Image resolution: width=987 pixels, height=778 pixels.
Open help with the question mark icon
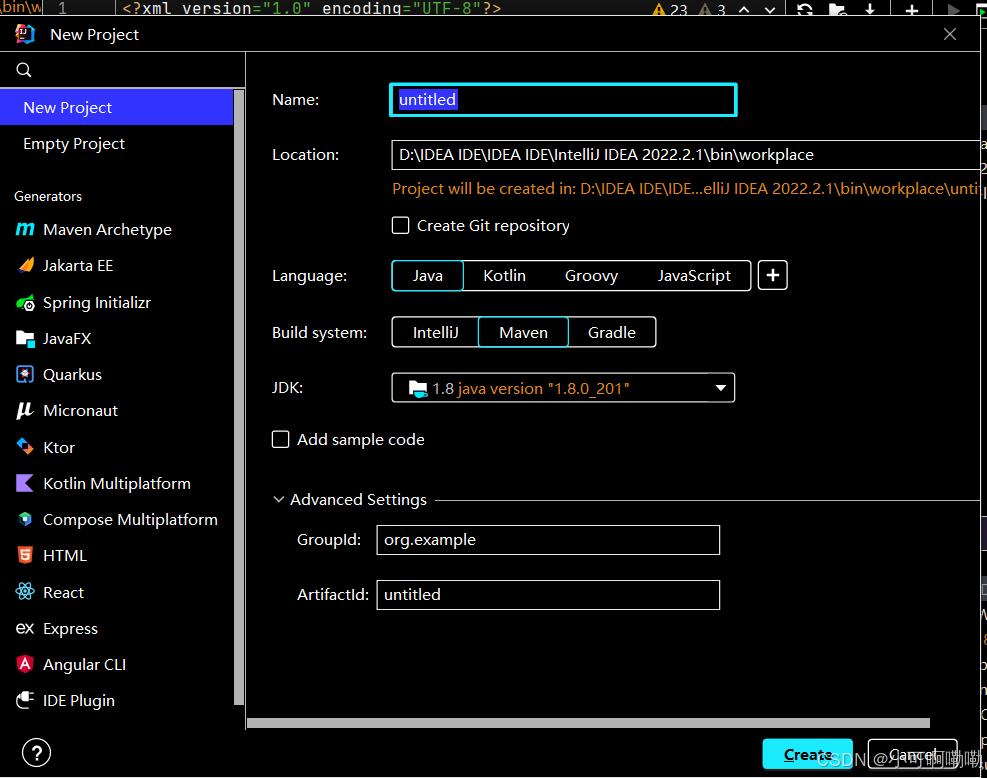(x=37, y=753)
